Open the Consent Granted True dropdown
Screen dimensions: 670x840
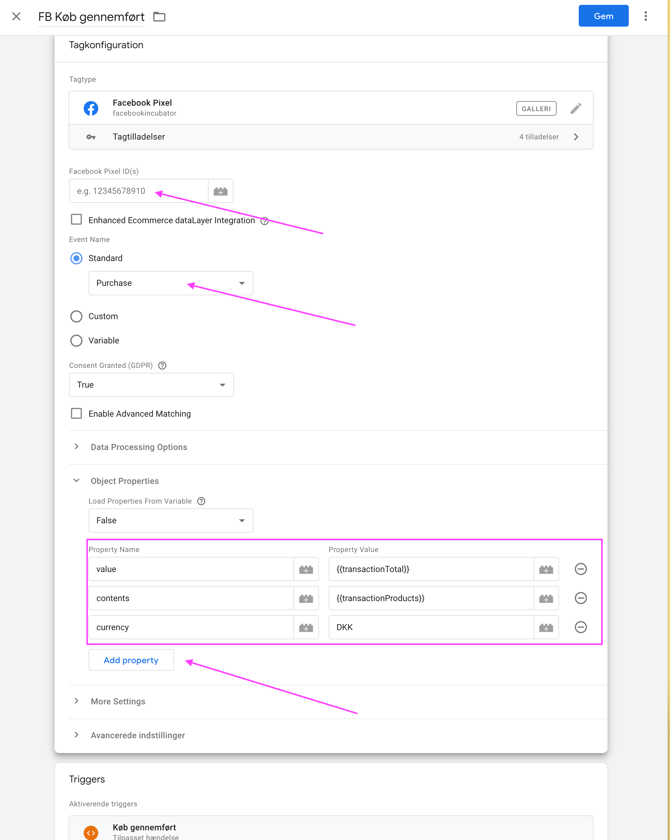pos(151,385)
